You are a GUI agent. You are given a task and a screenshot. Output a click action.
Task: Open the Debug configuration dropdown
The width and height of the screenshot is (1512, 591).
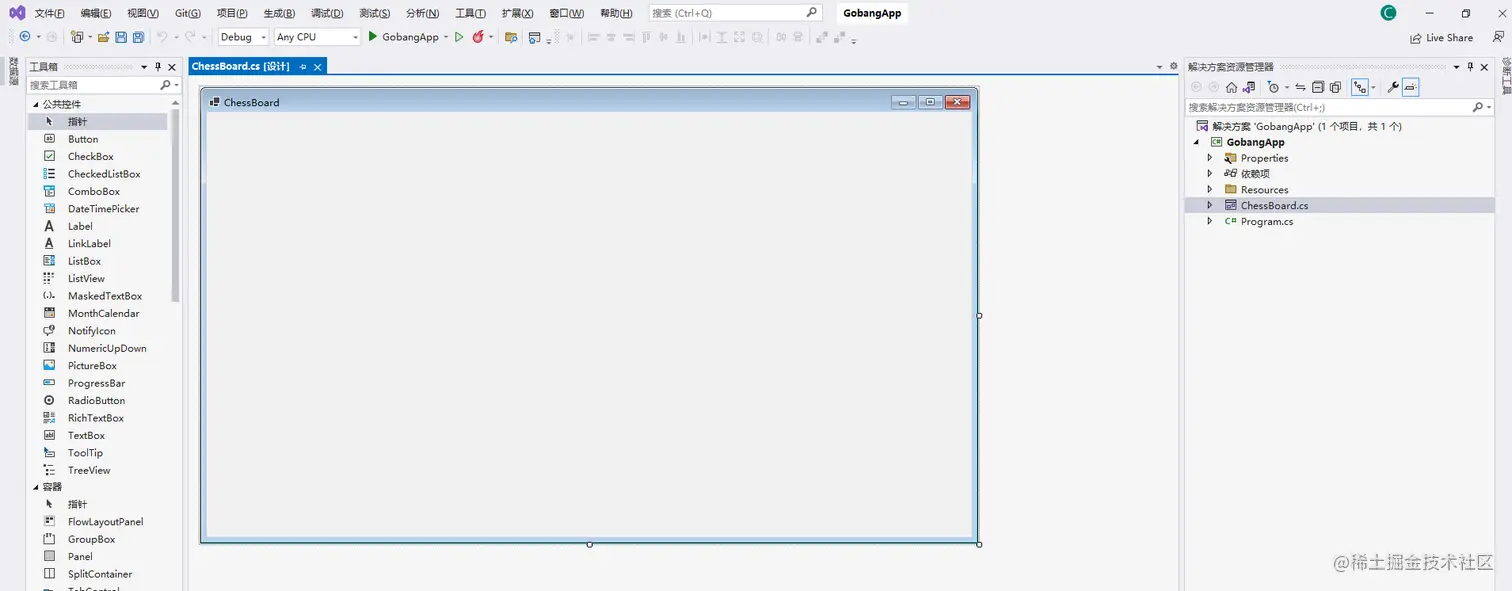point(244,37)
